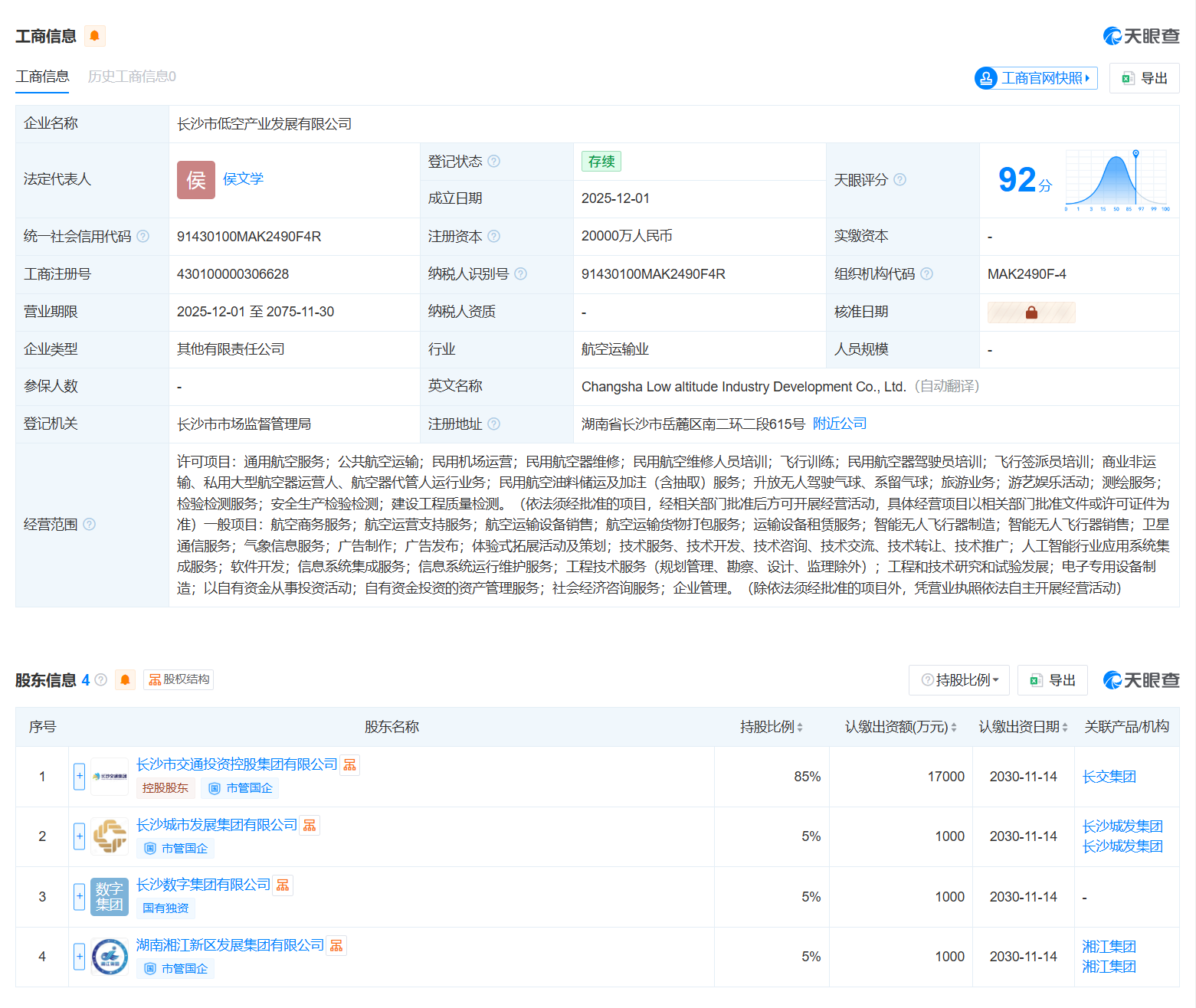Click help icon beside 天眼评分

click(900, 180)
